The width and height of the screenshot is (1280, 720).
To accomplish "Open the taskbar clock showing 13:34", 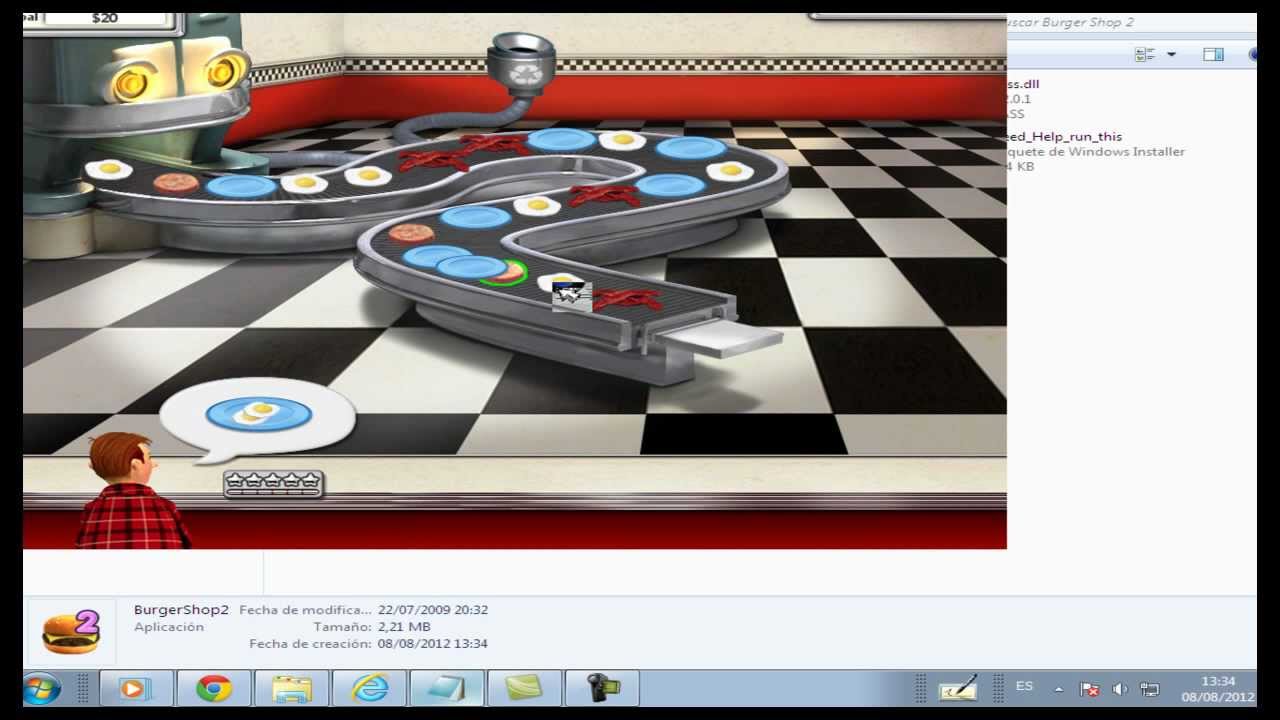I will point(1217,689).
